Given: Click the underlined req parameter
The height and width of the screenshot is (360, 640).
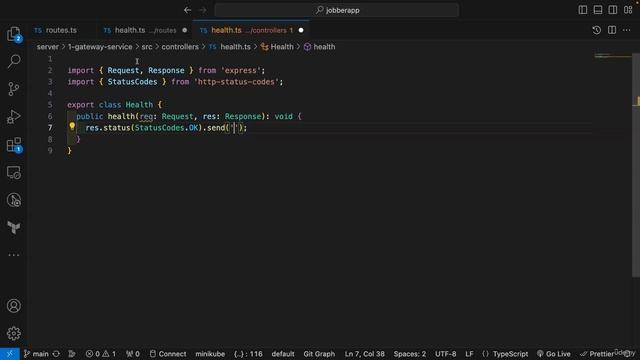Looking at the screenshot, I should tap(146, 117).
